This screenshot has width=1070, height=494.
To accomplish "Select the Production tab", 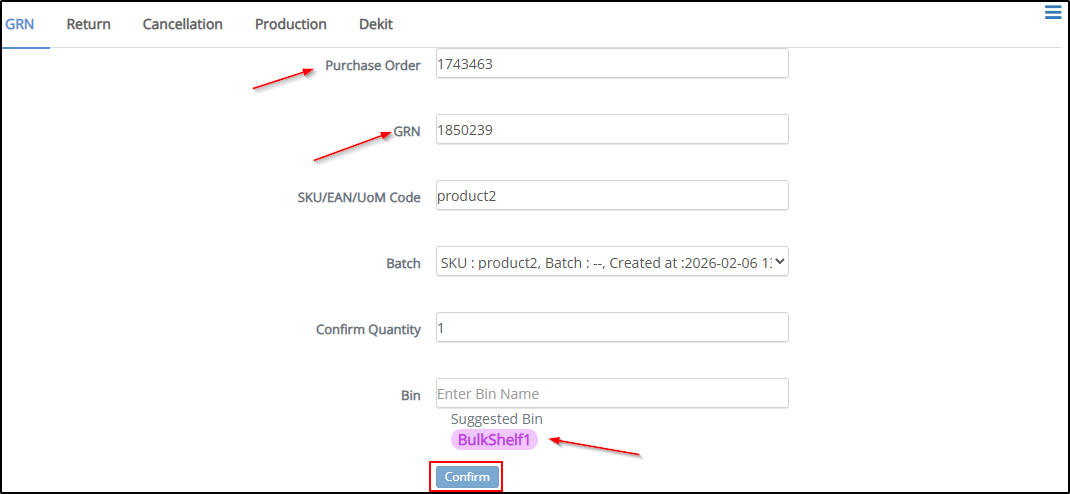I will [x=290, y=24].
